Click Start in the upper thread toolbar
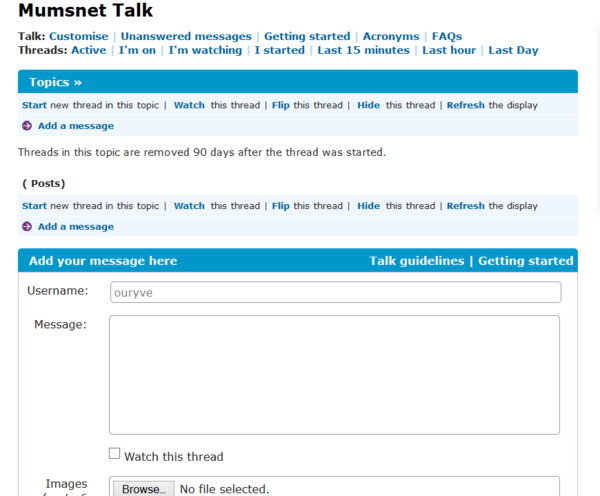This screenshot has width=600, height=496. pyautogui.click(x=34, y=105)
